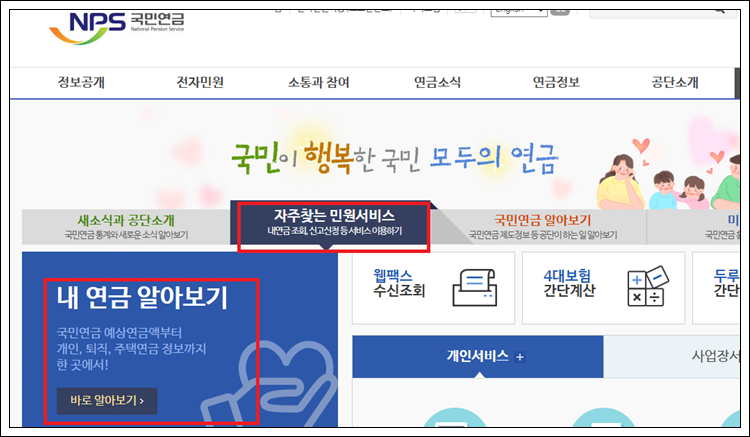Open the 소통과 참여 menu
This screenshot has height=437, width=750.
[319, 82]
